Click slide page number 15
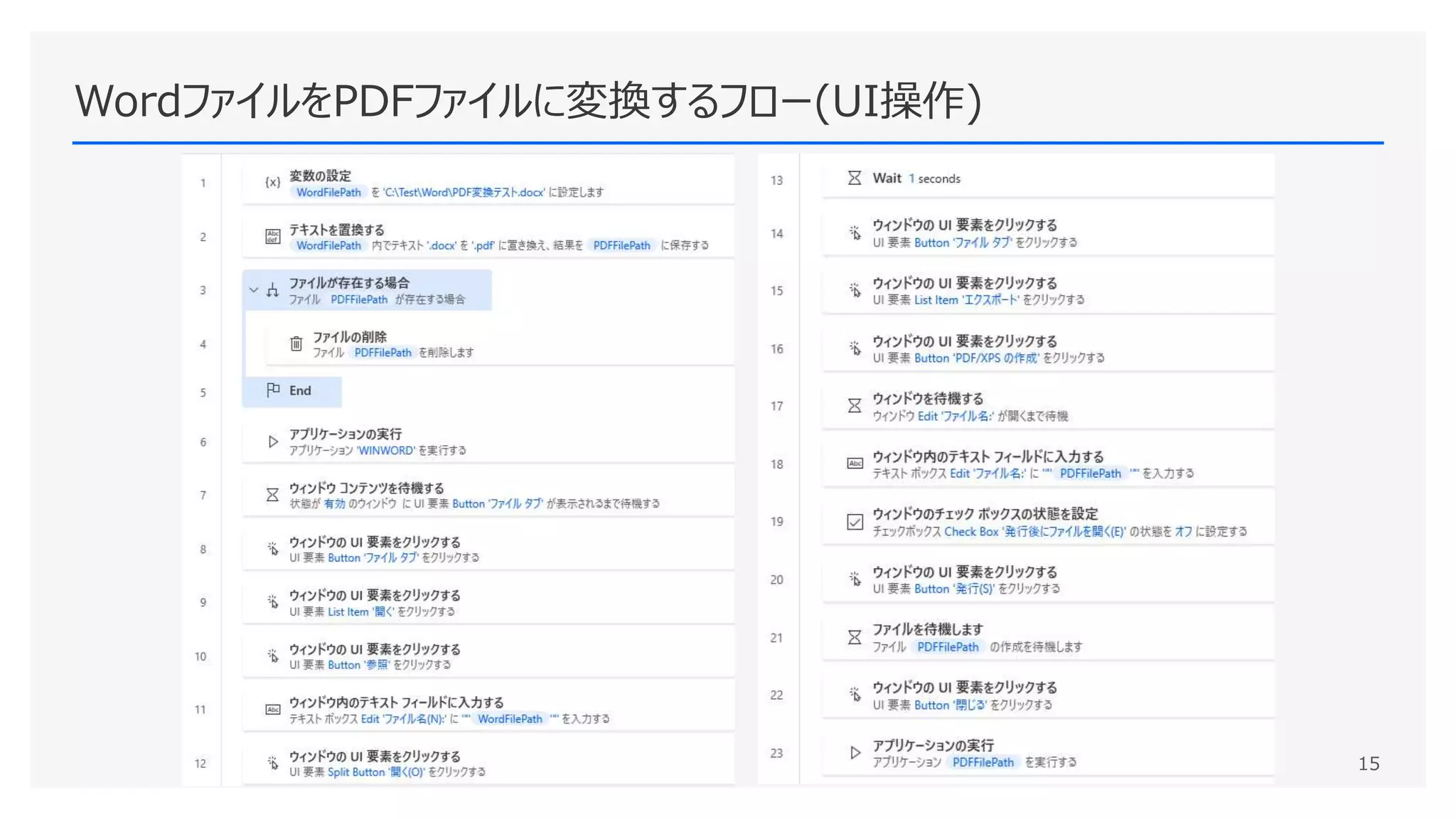Screen dimensions: 1456x819 coord(1369,764)
